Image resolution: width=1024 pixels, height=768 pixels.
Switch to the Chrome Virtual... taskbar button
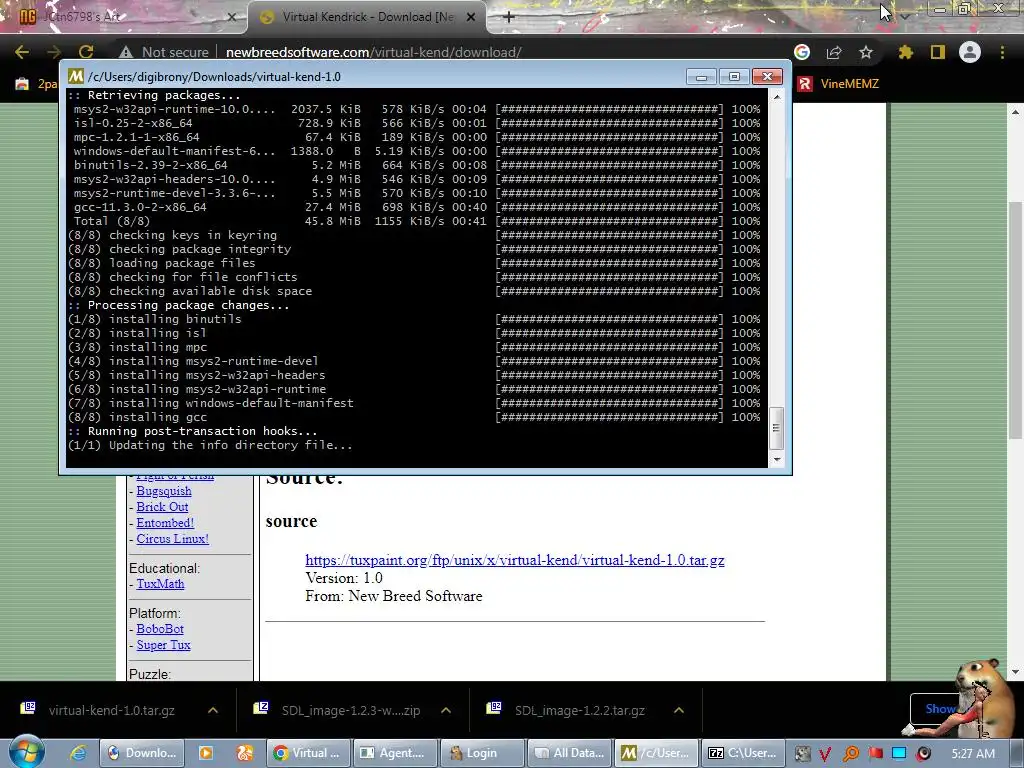[308, 753]
